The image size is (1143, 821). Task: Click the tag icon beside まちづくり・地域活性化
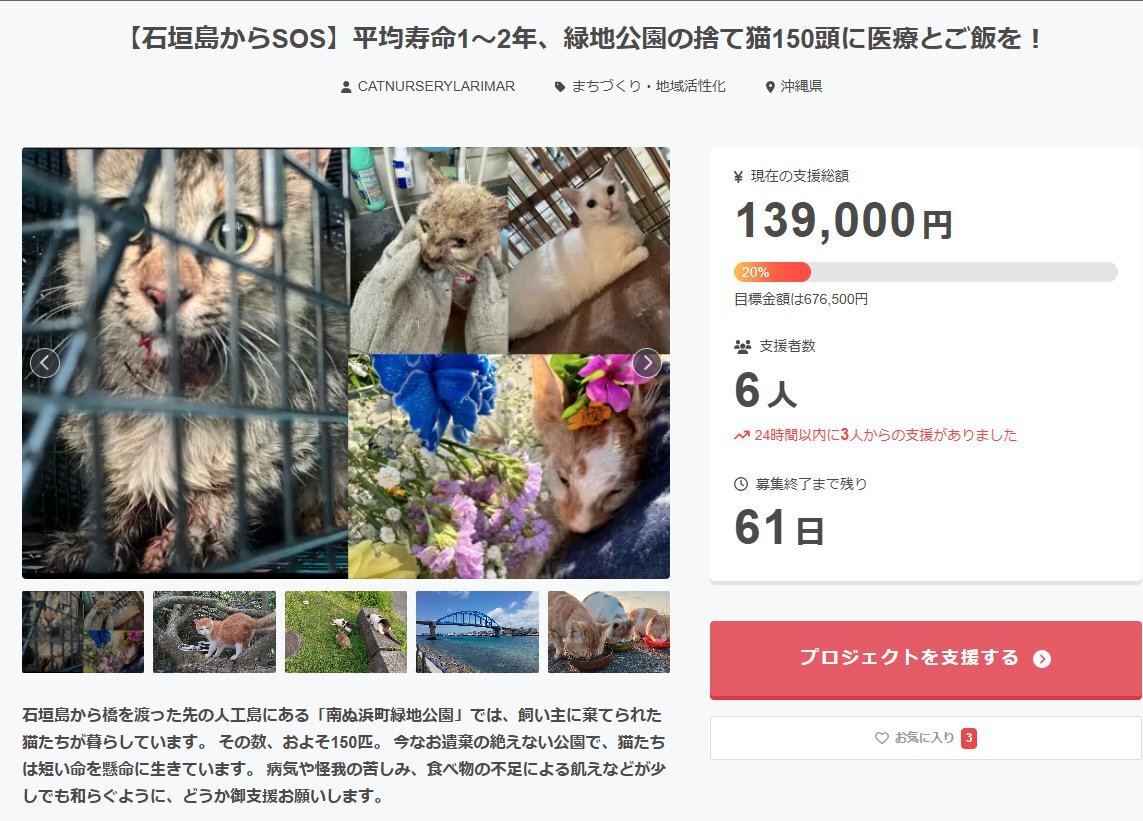point(560,87)
